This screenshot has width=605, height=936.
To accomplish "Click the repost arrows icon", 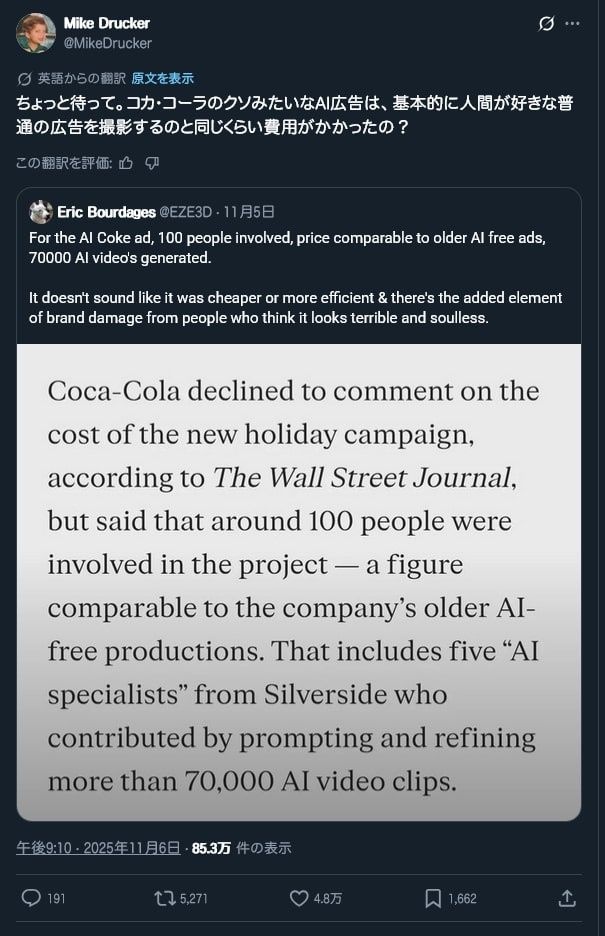I will (x=165, y=898).
